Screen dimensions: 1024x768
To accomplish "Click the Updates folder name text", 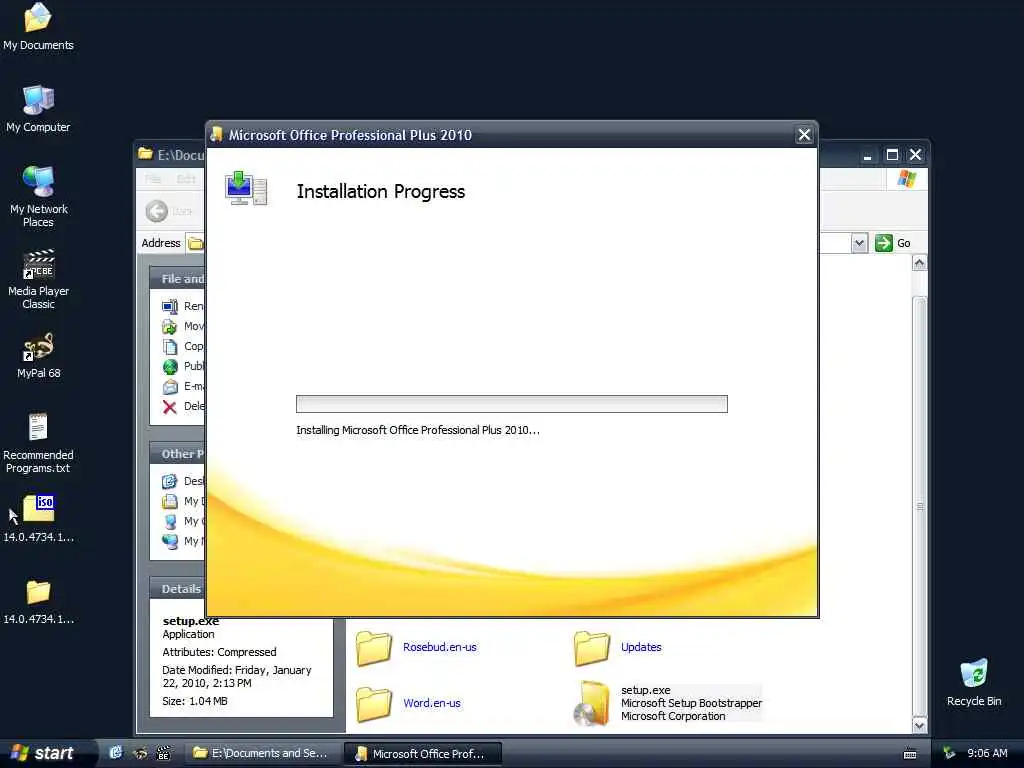I will click(641, 647).
